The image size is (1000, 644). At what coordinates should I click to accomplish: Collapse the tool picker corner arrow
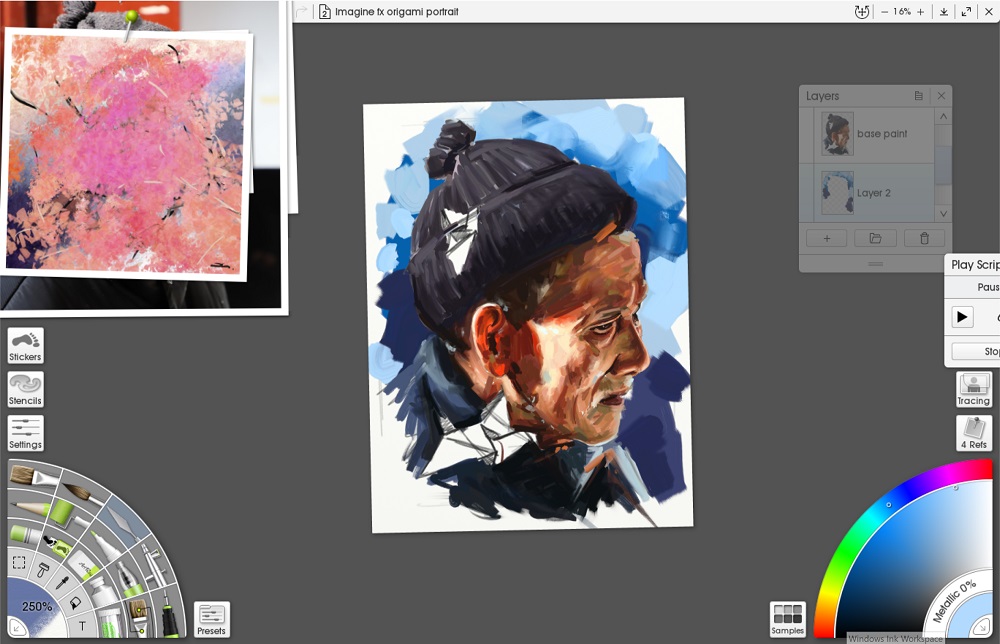pos(17,628)
